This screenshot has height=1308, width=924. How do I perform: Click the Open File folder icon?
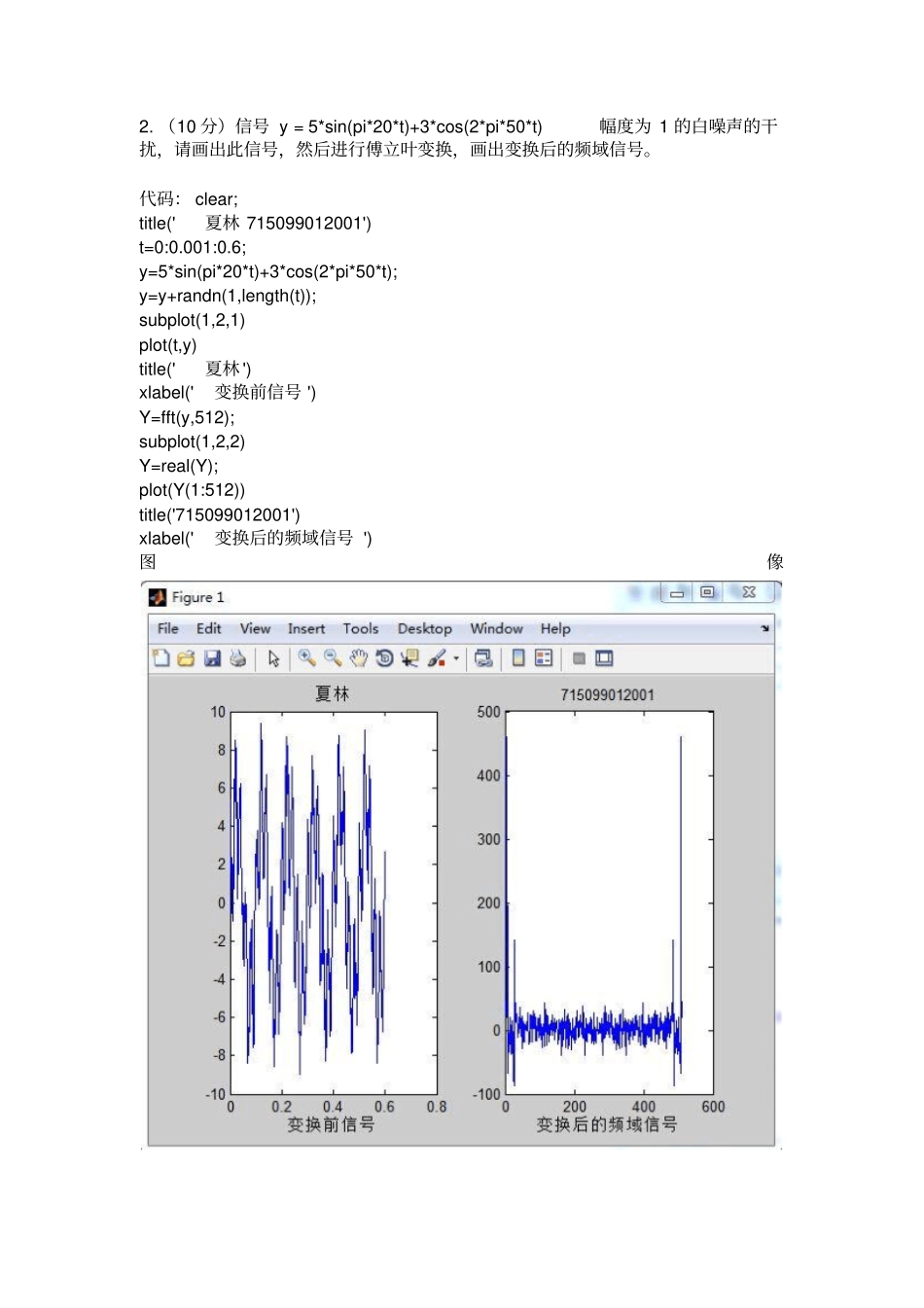click(x=187, y=658)
